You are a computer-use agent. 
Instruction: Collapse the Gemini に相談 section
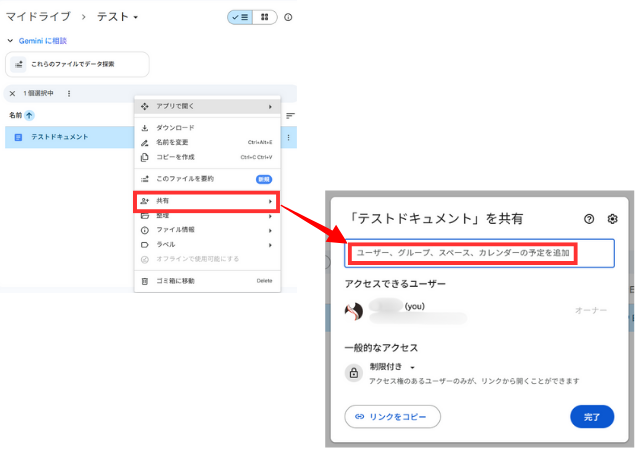pos(10,41)
